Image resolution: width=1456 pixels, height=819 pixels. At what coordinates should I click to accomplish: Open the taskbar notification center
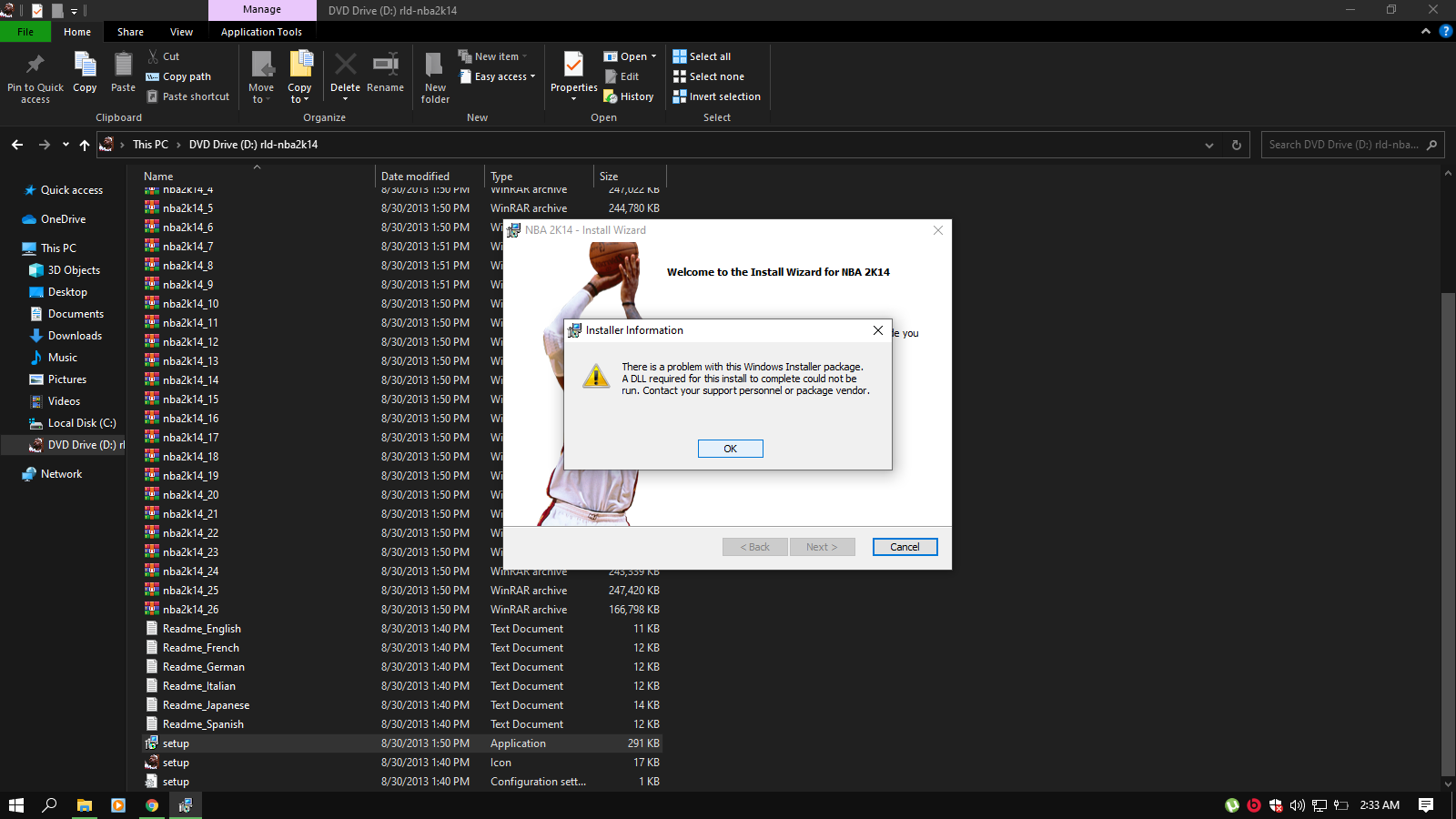tap(1426, 805)
